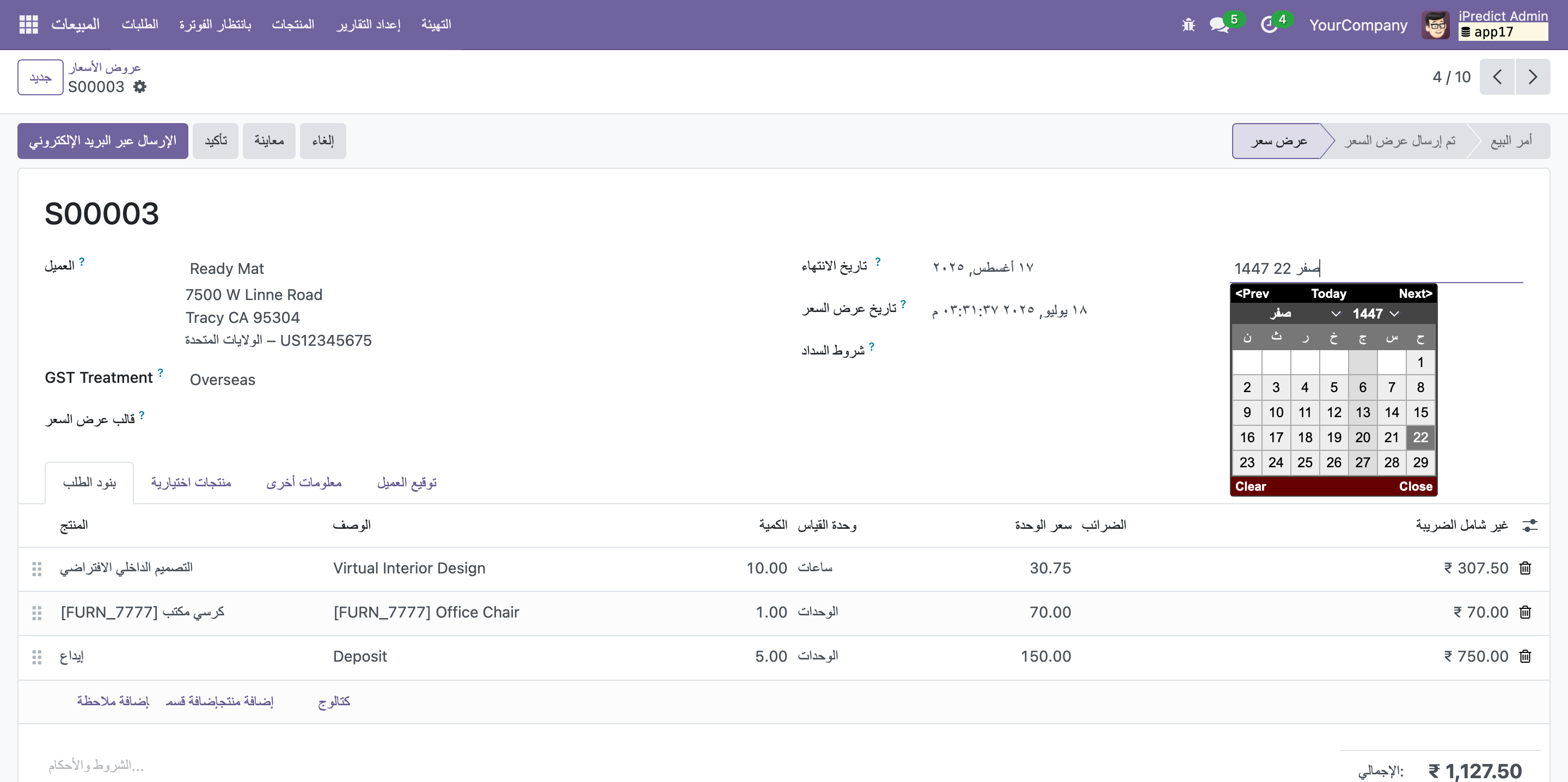Open the الطلبات menu
The width and height of the screenshot is (1568, 782).
pyautogui.click(x=139, y=25)
